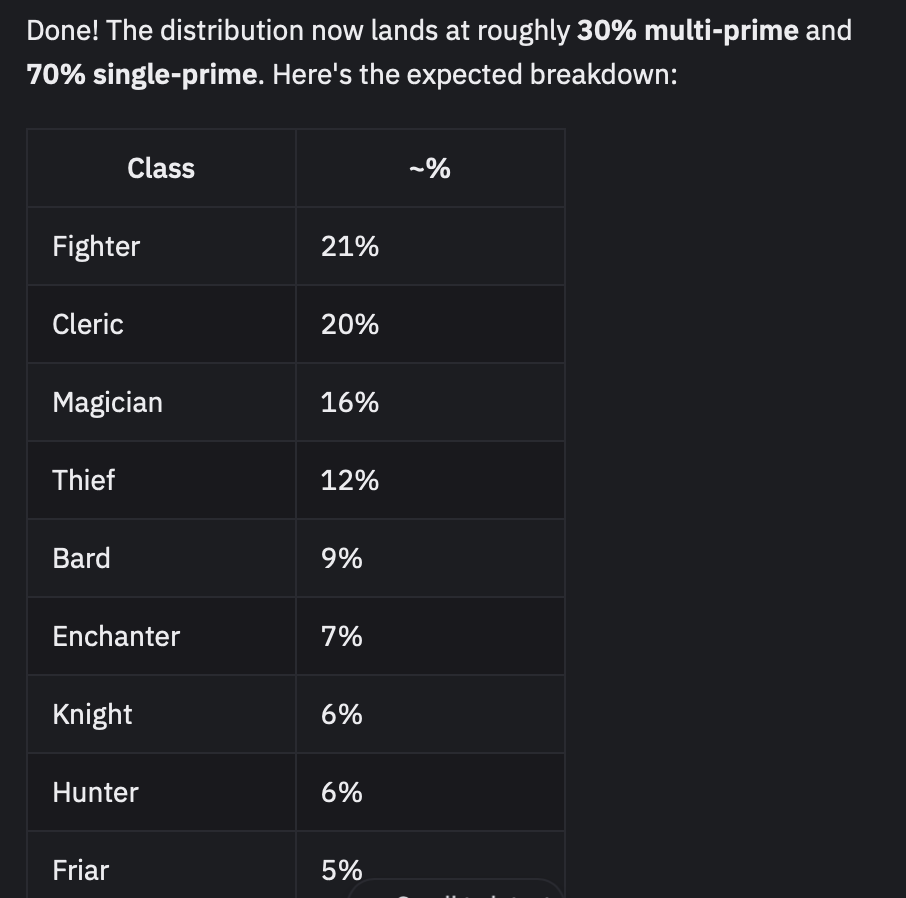Click the 9% value for Bard
The height and width of the screenshot is (898, 906).
(342, 558)
